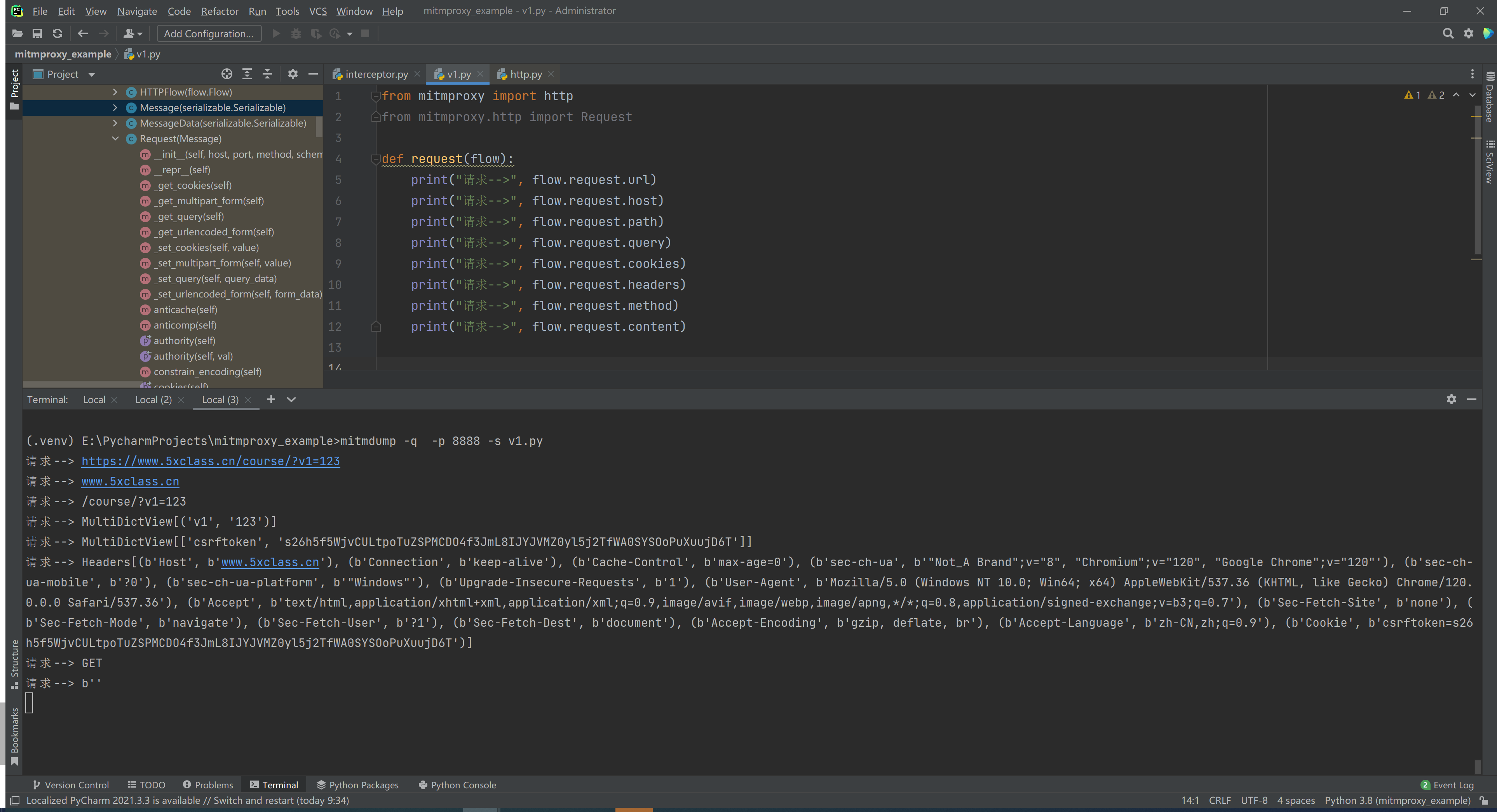Toggle tool window bars icon in status bar
This screenshot has height=812, width=1497.
[x=14, y=800]
